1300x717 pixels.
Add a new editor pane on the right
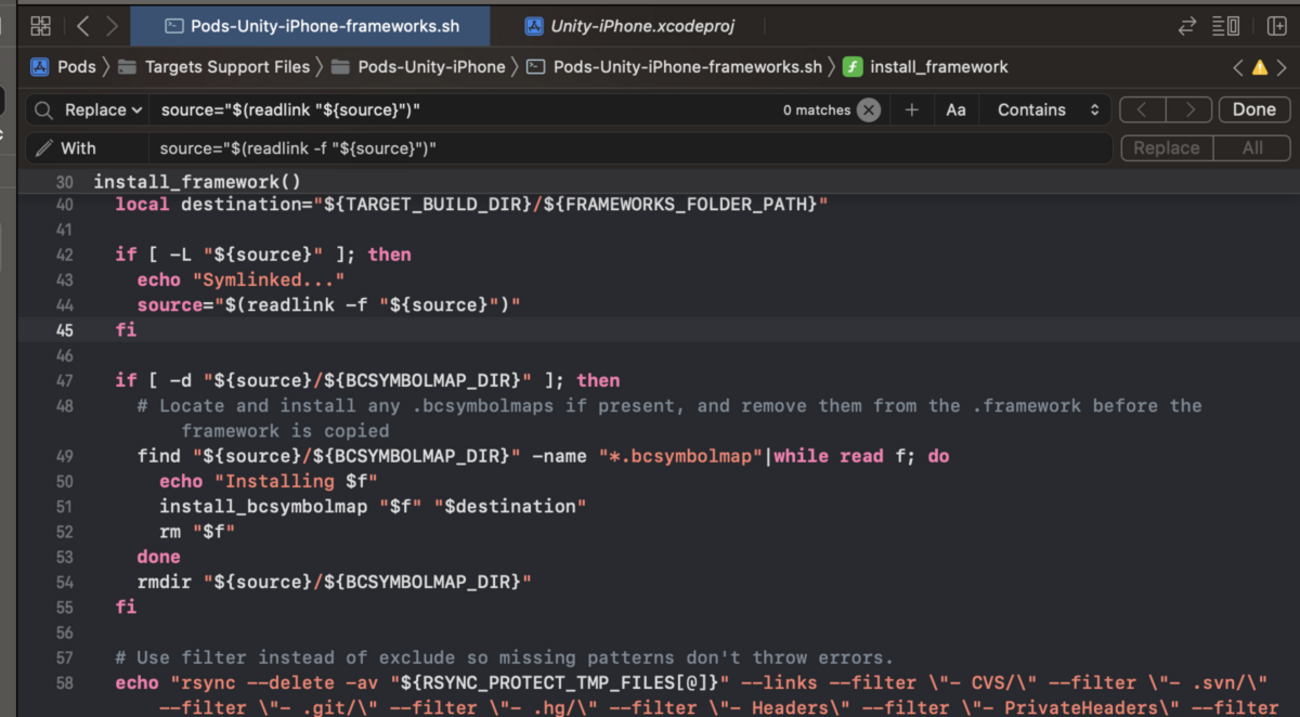point(1277,26)
